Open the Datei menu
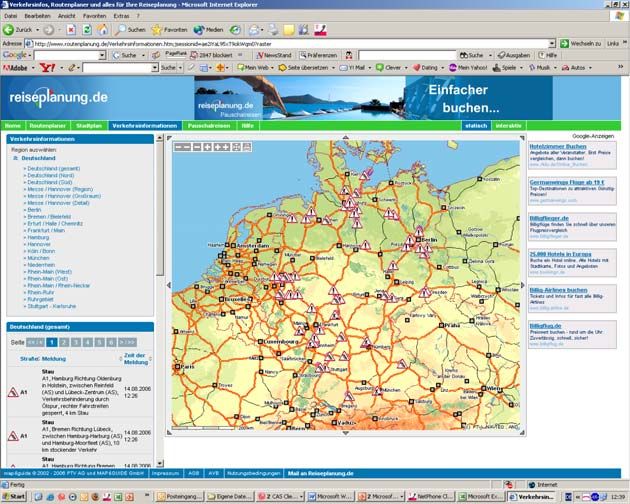The width and height of the screenshot is (630, 504). point(11,16)
